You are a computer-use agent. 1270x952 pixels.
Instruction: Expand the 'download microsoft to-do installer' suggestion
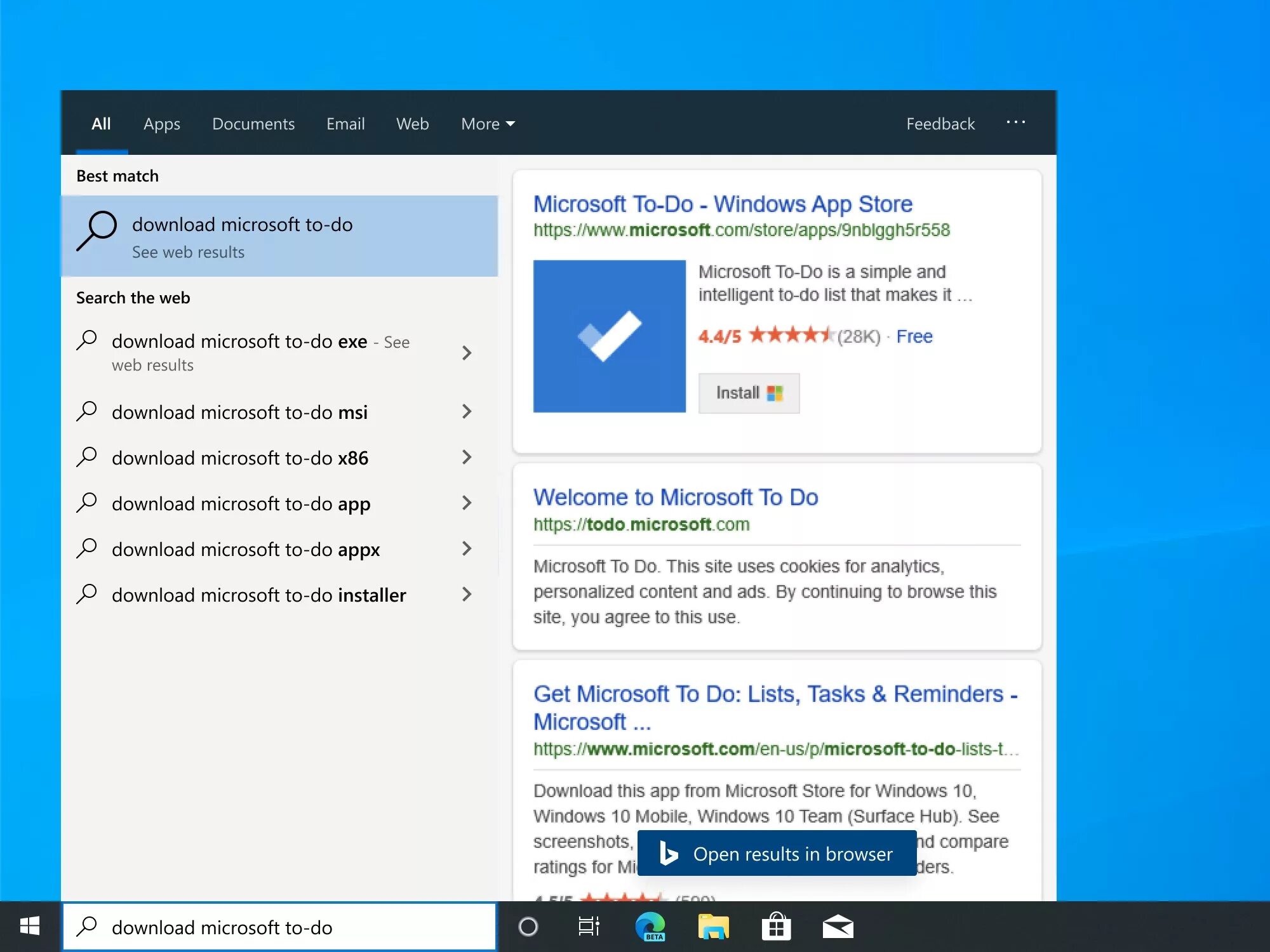(467, 595)
